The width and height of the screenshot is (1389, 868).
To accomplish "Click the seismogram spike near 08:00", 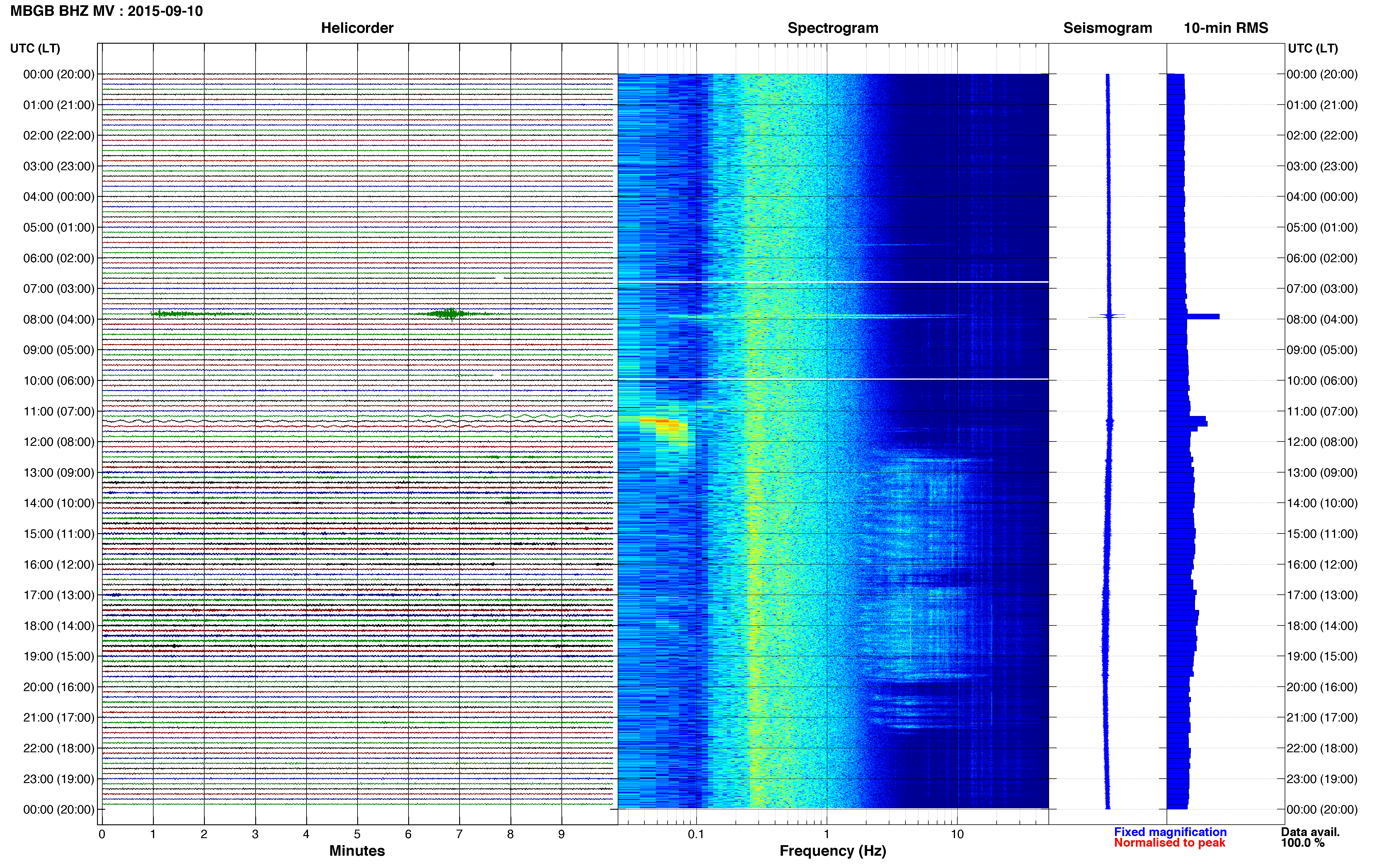I will click(1107, 316).
